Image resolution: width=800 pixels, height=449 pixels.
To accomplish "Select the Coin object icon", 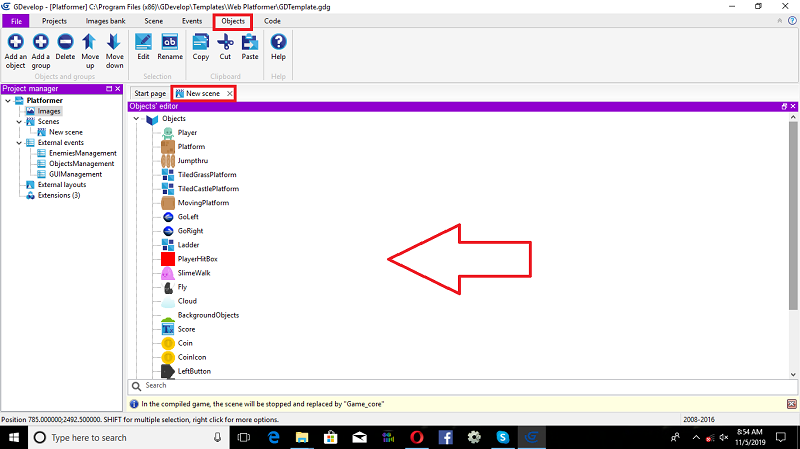I will pyautogui.click(x=168, y=343).
